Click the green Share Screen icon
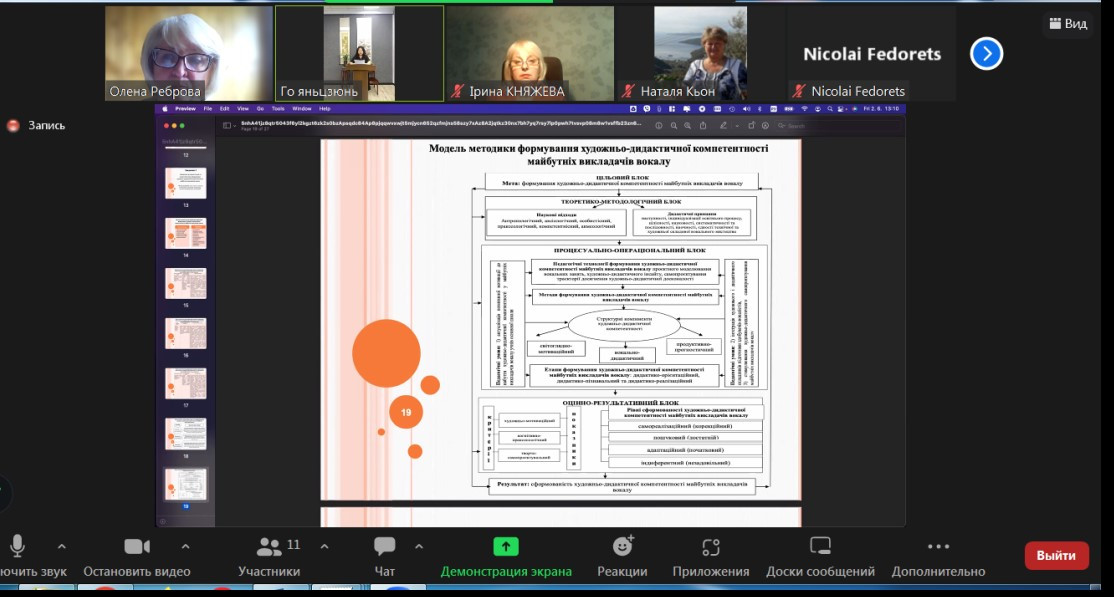The image size is (1114, 597). 506,547
